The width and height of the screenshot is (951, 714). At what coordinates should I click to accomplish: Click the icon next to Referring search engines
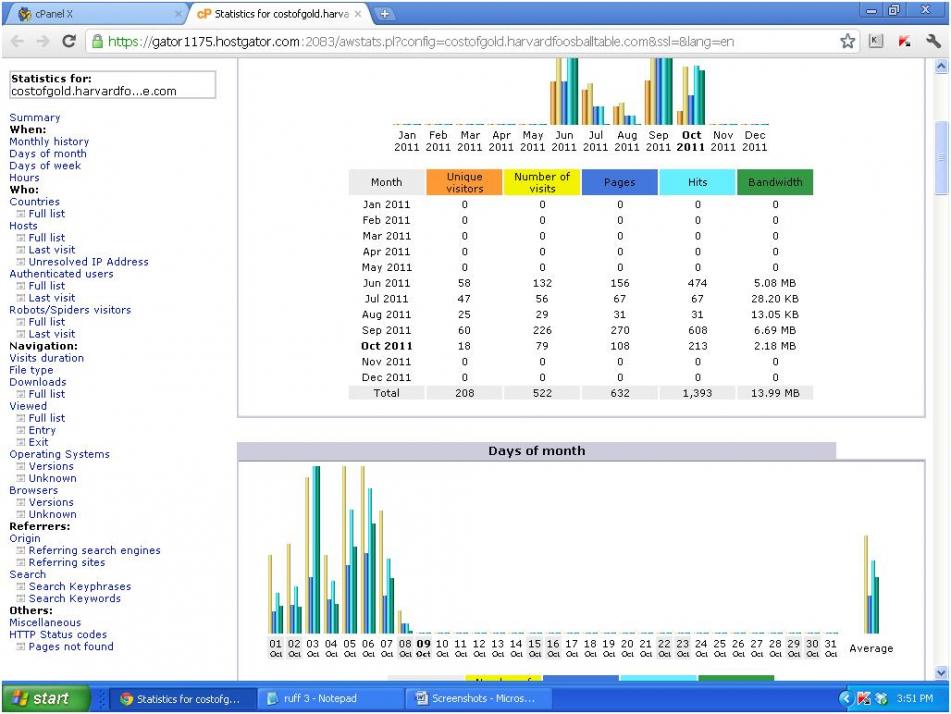[20, 551]
